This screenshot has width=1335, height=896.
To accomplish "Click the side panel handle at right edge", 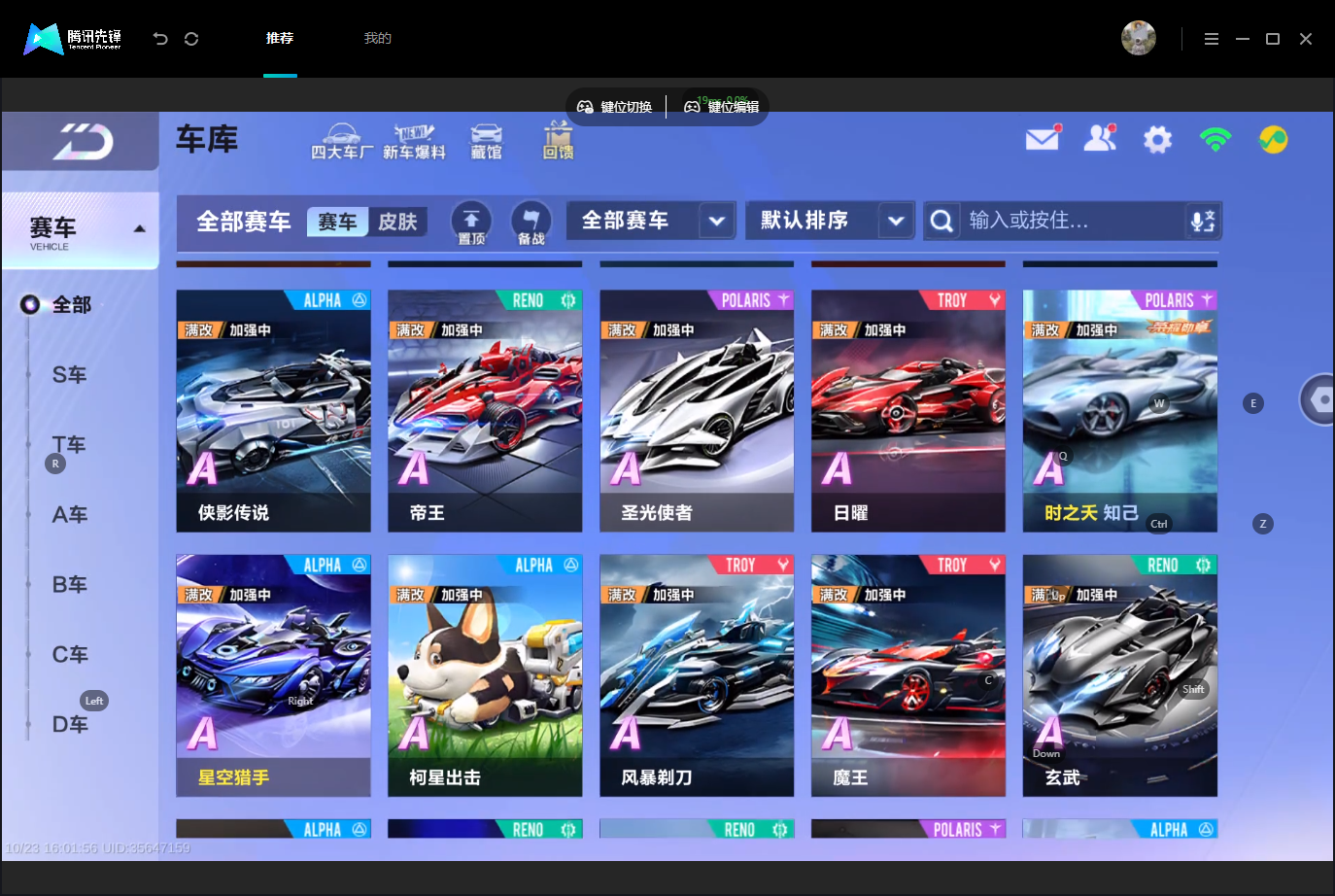I will (1318, 399).
